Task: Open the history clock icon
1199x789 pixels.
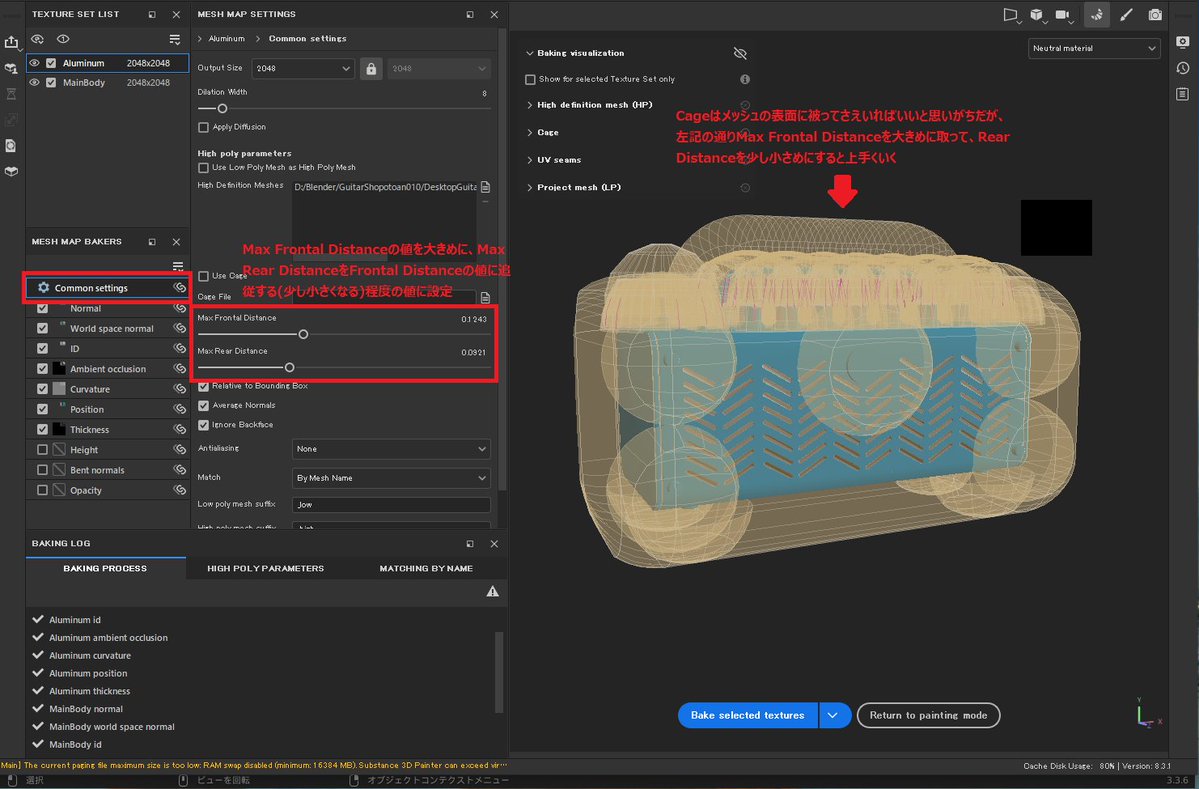Action: click(1183, 68)
